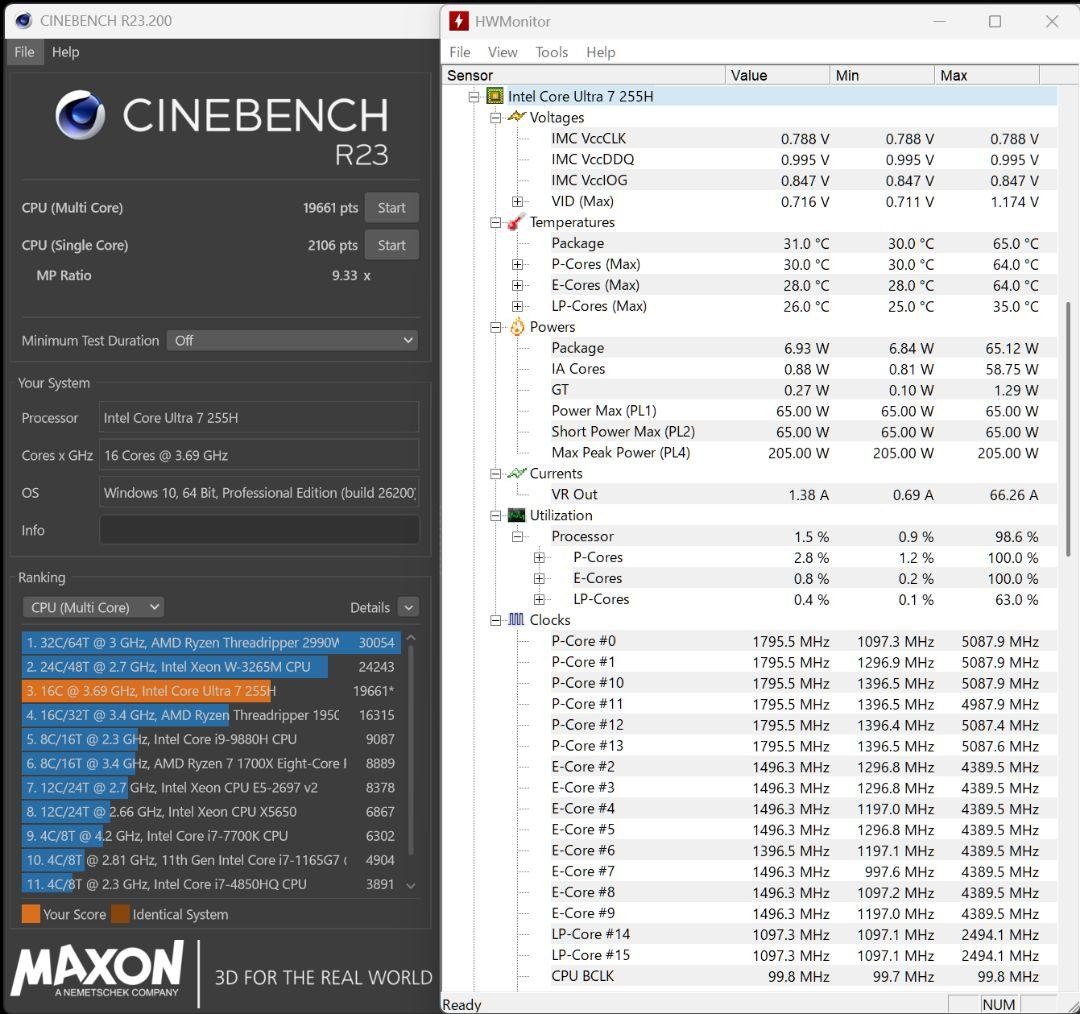Start the CPU (Single Core) test
The width and height of the screenshot is (1080, 1014).
[x=391, y=245]
